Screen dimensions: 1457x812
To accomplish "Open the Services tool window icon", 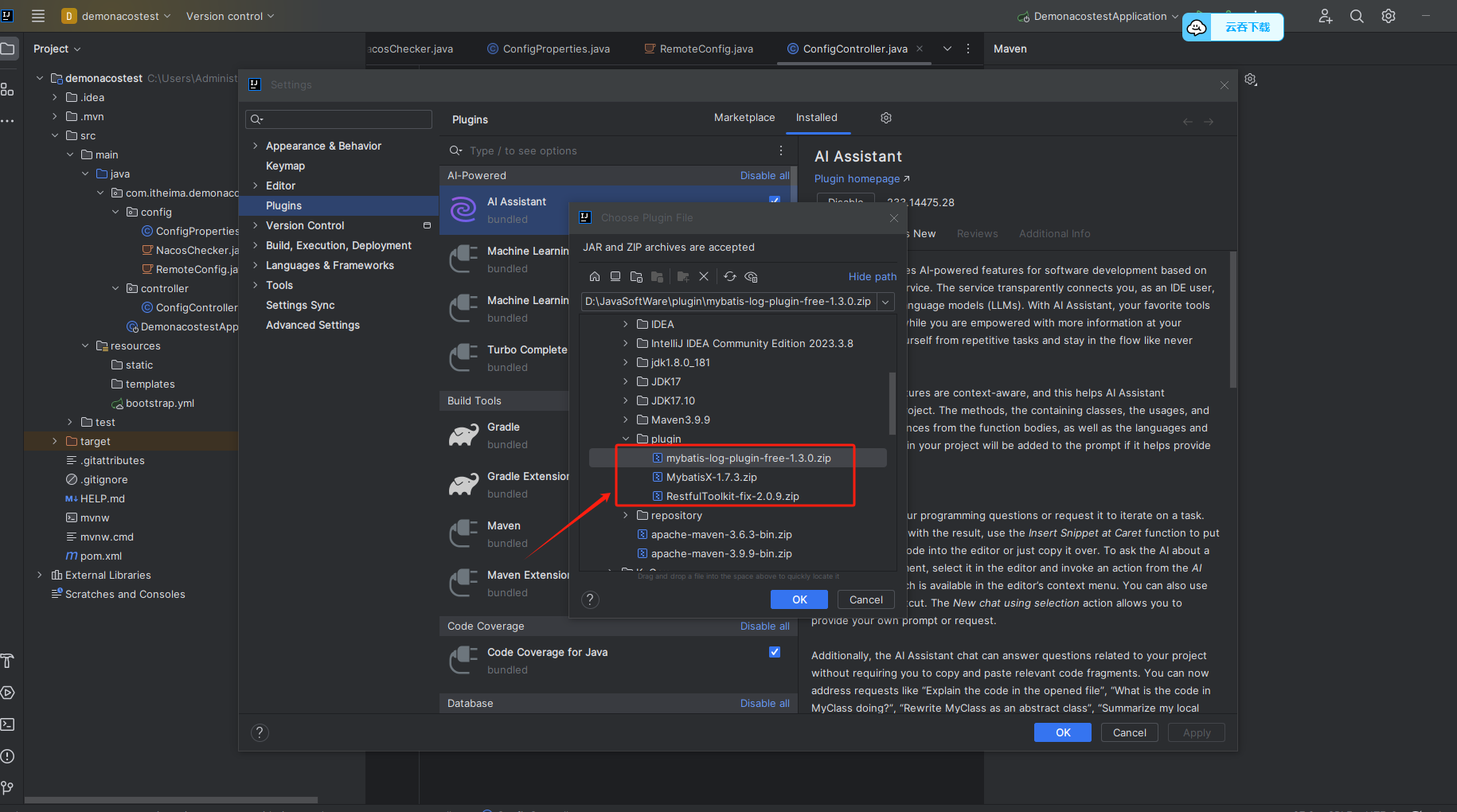I will point(8,693).
